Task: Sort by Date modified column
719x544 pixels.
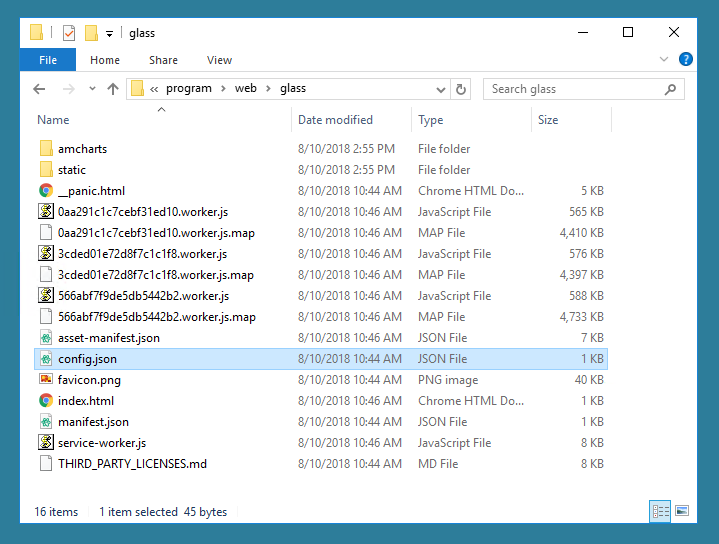Action: tap(335, 120)
